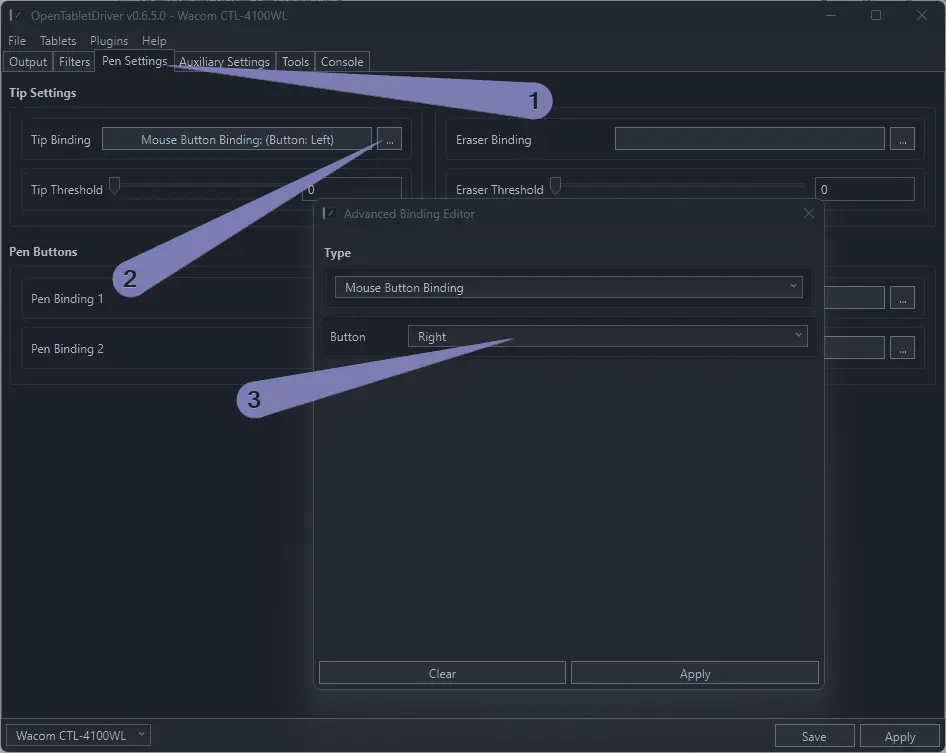This screenshot has height=753, width=946.
Task: Click the Tip Threshold slider handle
Action: point(115,185)
